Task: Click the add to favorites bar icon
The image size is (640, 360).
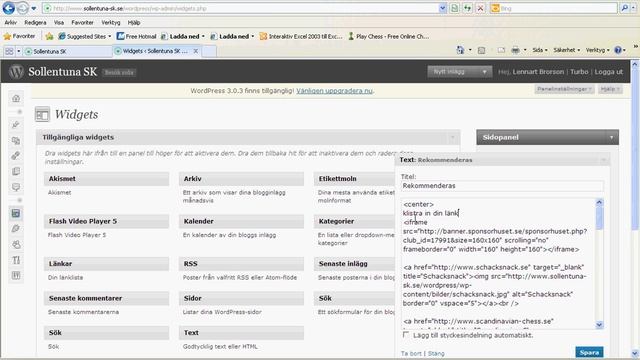Action: [x=49, y=36]
